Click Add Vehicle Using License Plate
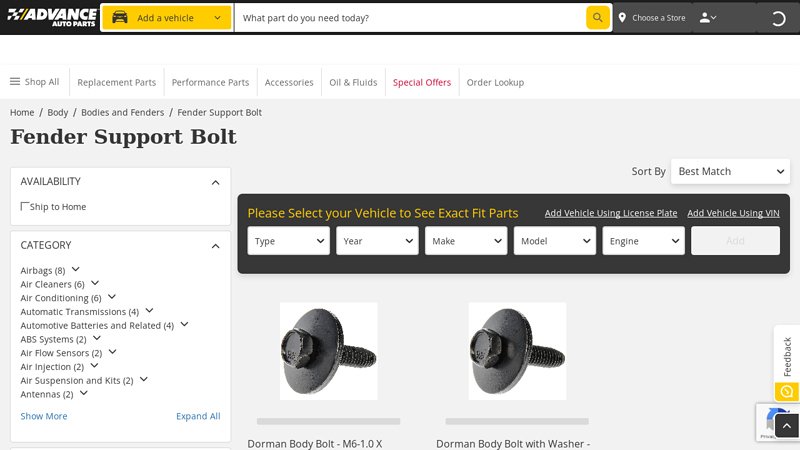800x450 pixels. coord(611,213)
